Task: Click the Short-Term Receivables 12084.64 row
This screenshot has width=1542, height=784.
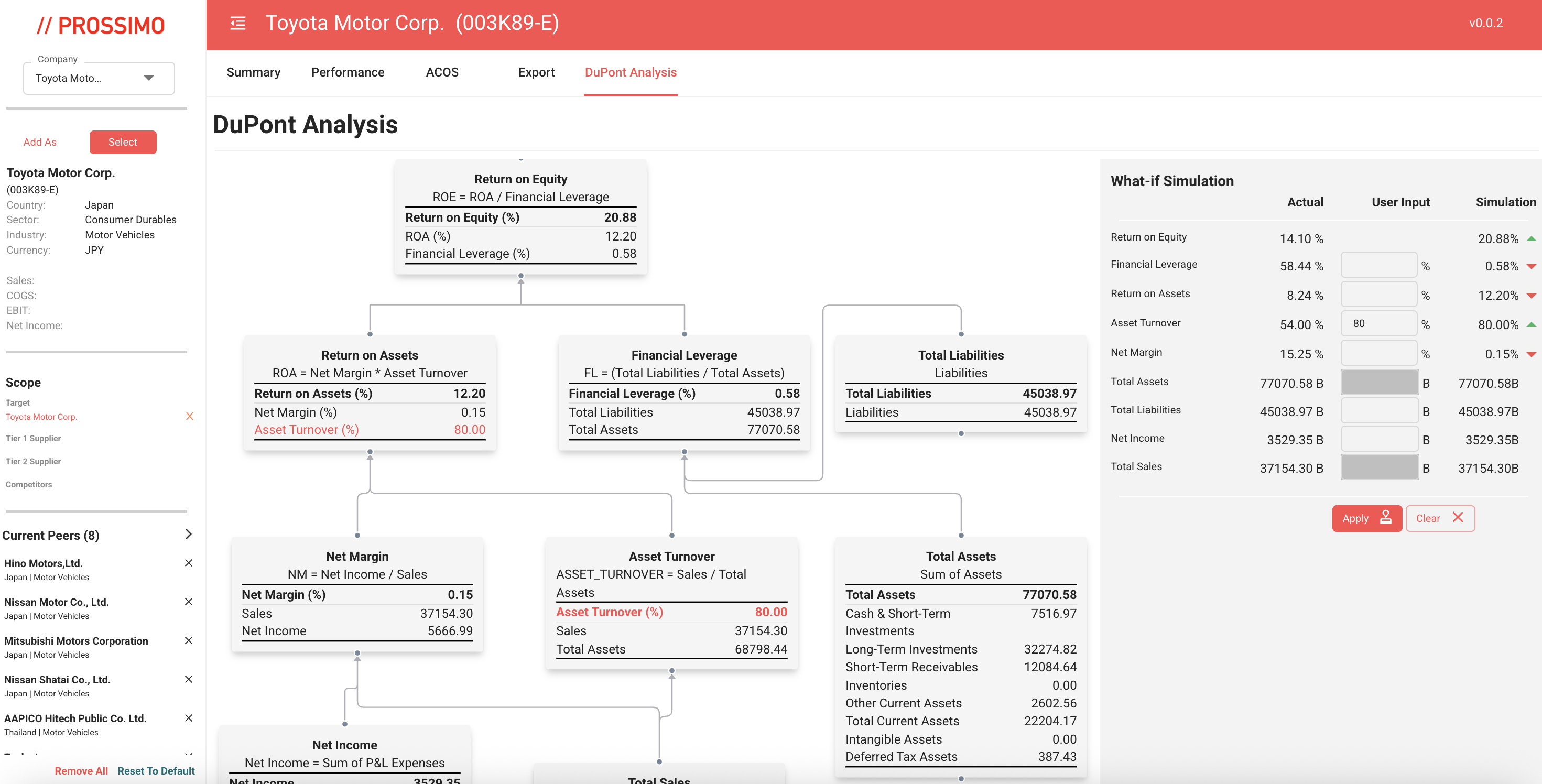Action: (x=961, y=667)
